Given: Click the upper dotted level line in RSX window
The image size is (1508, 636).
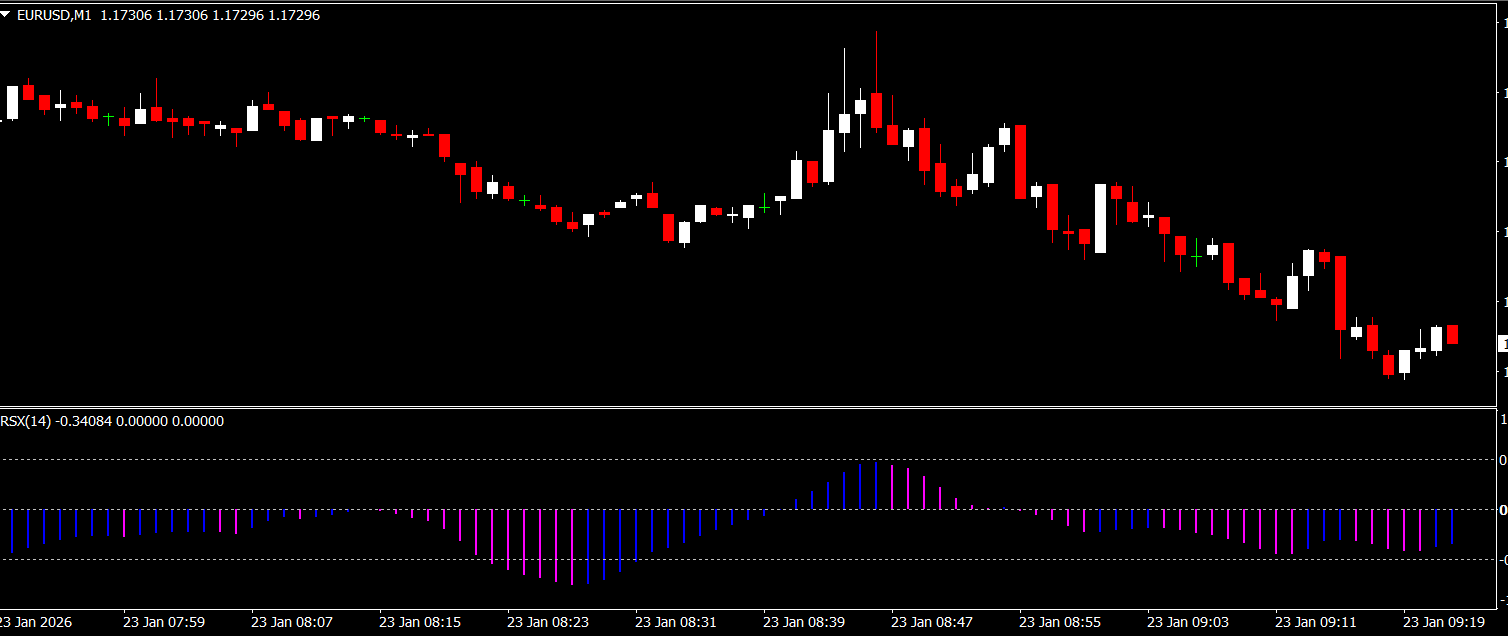Looking at the screenshot, I should [x=700, y=460].
